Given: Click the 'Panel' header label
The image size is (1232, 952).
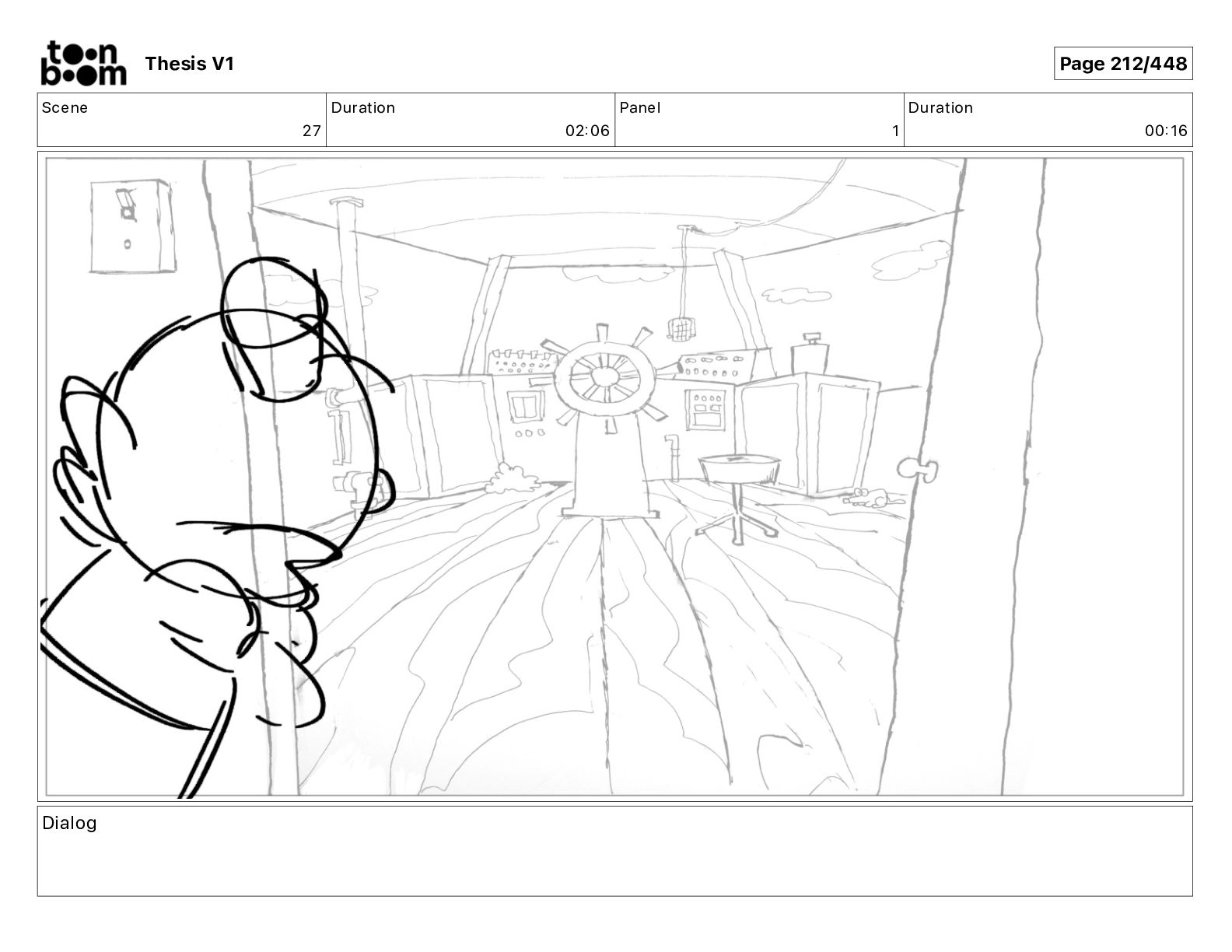Looking at the screenshot, I should 640,108.
